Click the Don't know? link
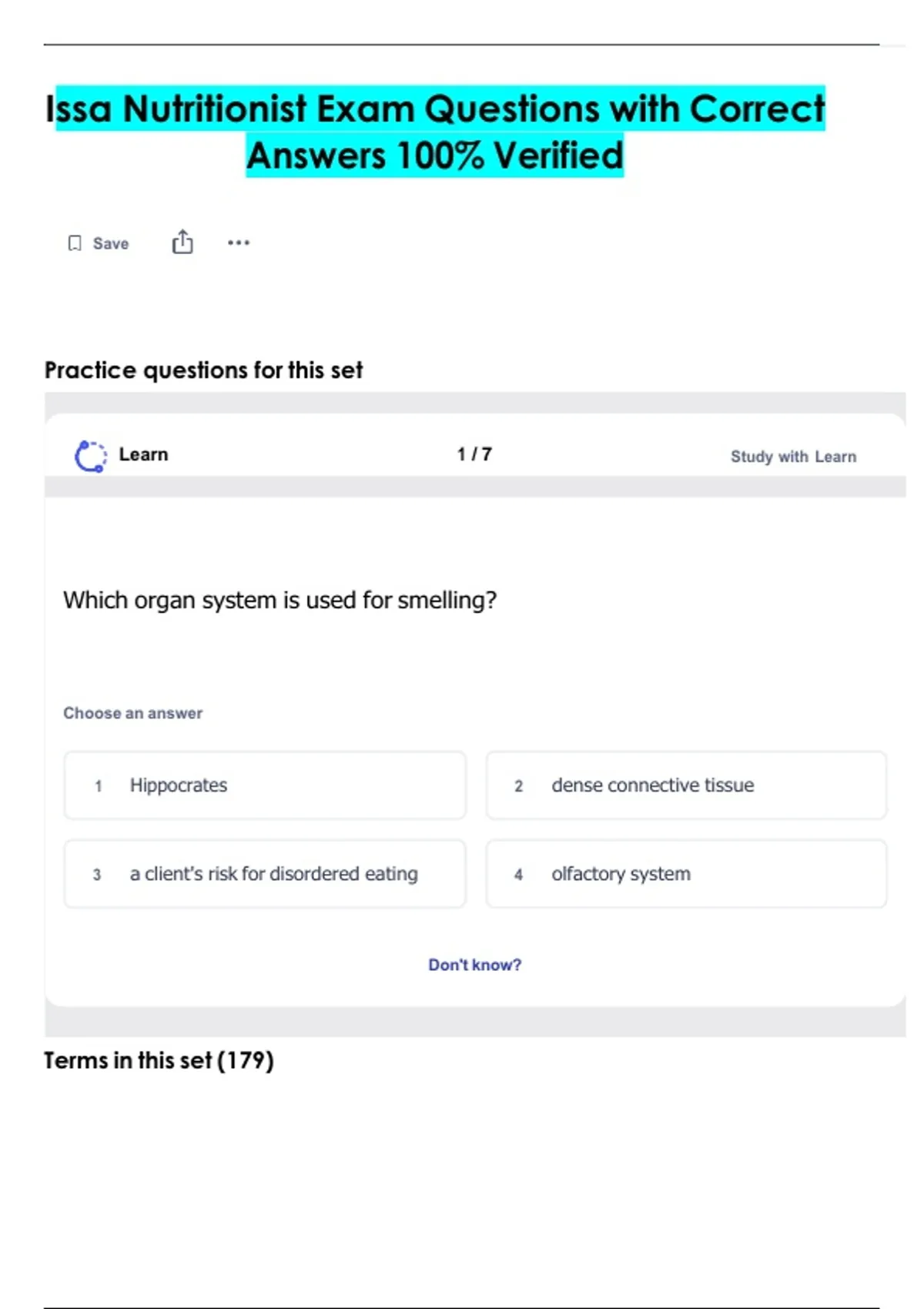 coord(474,965)
